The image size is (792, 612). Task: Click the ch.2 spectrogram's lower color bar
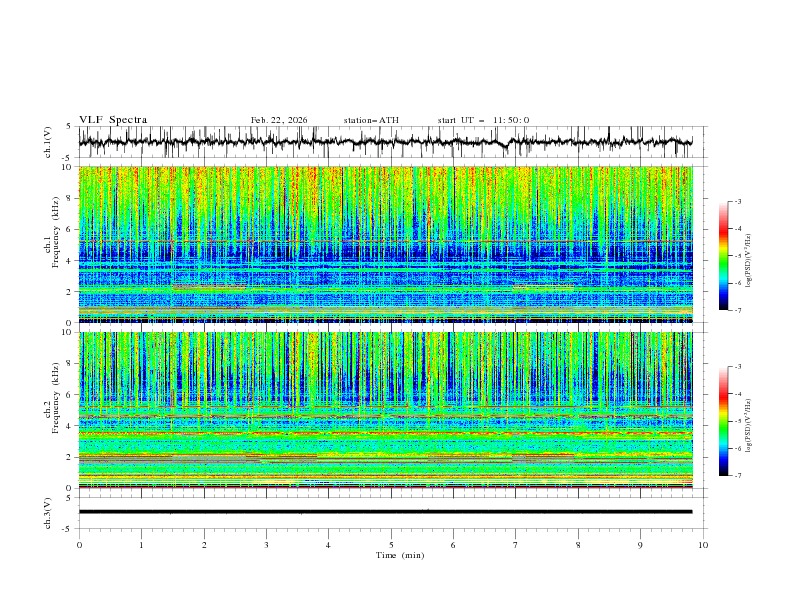(x=723, y=421)
